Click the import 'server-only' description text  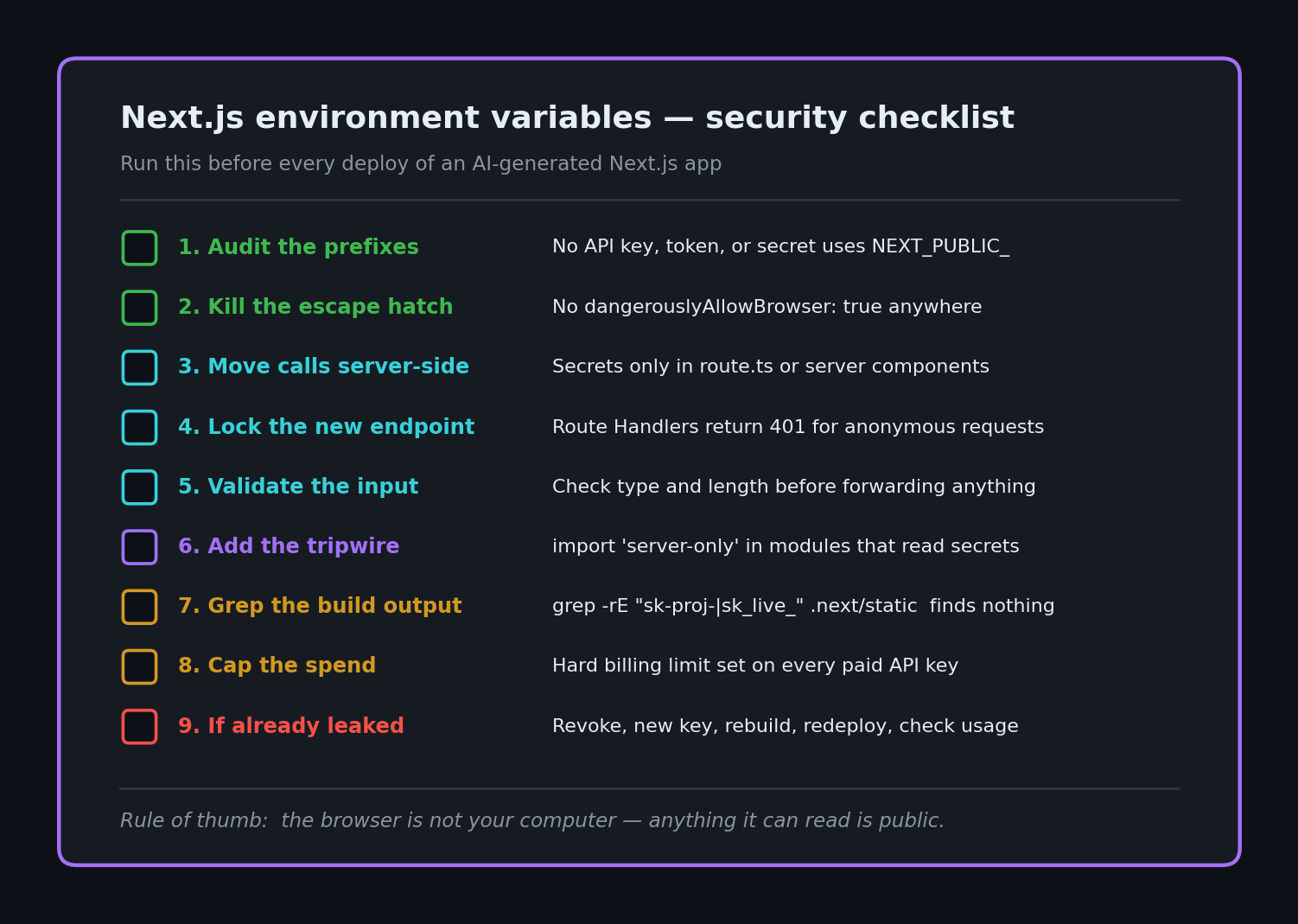click(786, 547)
